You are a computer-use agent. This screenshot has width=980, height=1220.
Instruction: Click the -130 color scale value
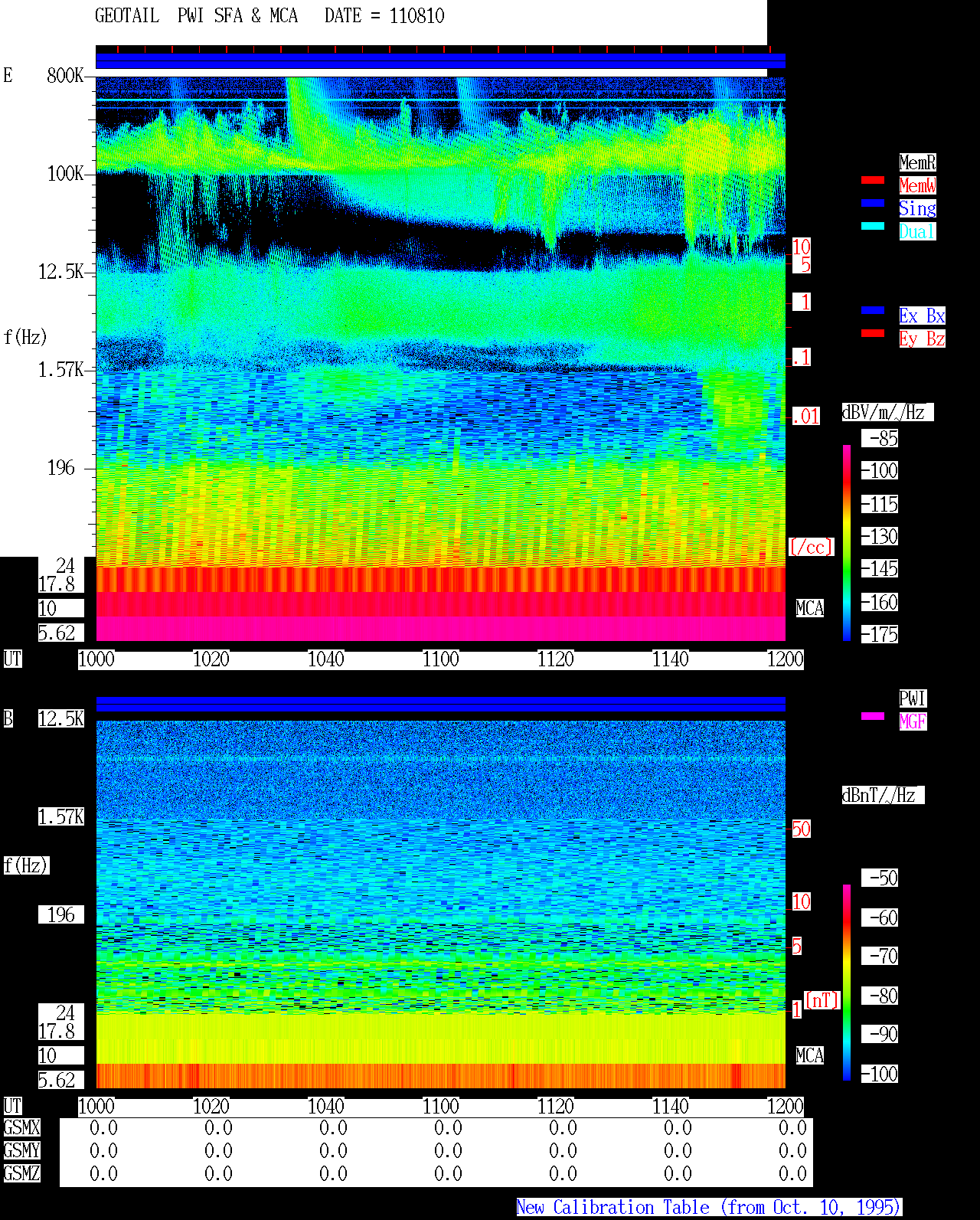point(880,536)
